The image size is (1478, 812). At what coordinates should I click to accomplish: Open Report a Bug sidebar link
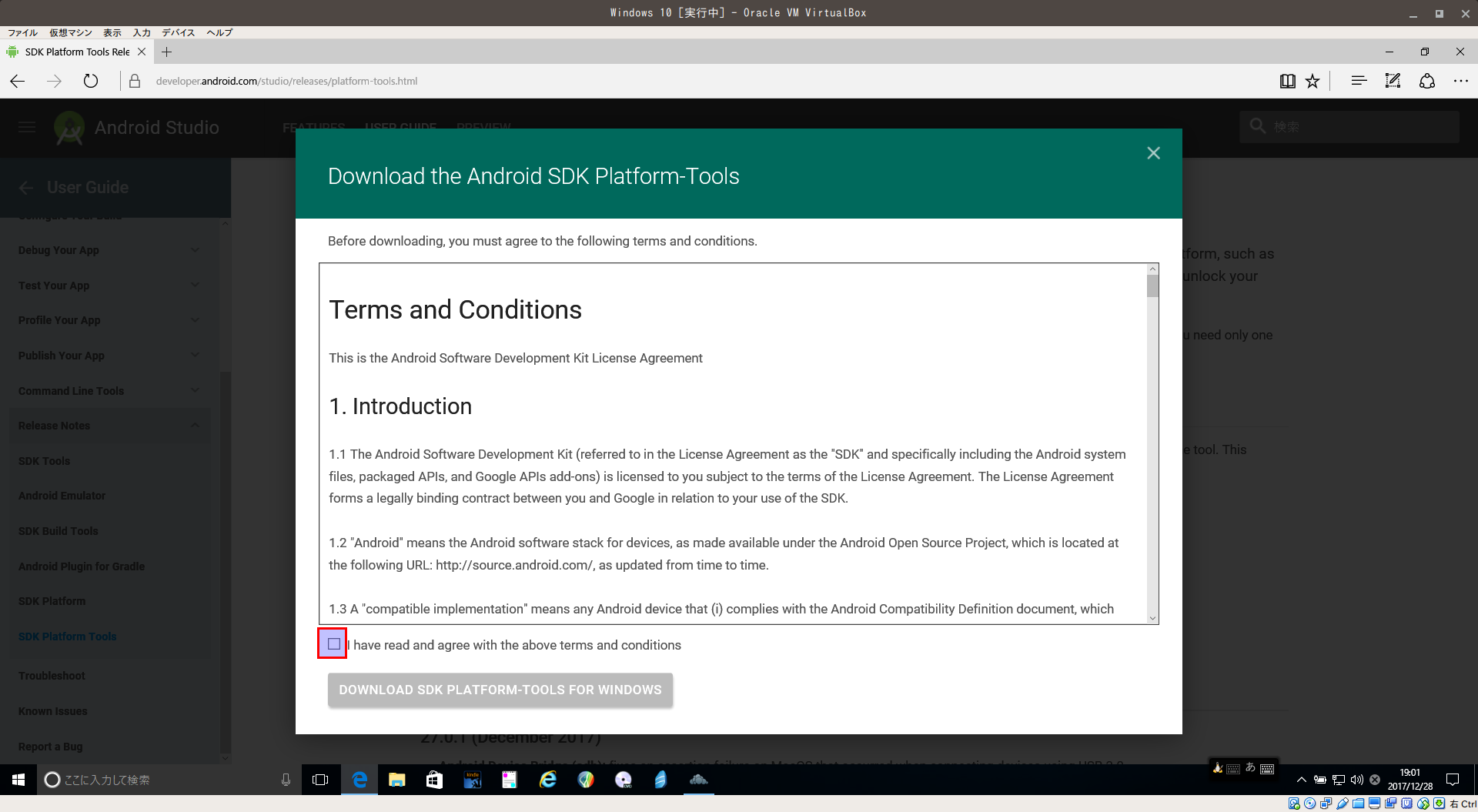click(51, 747)
